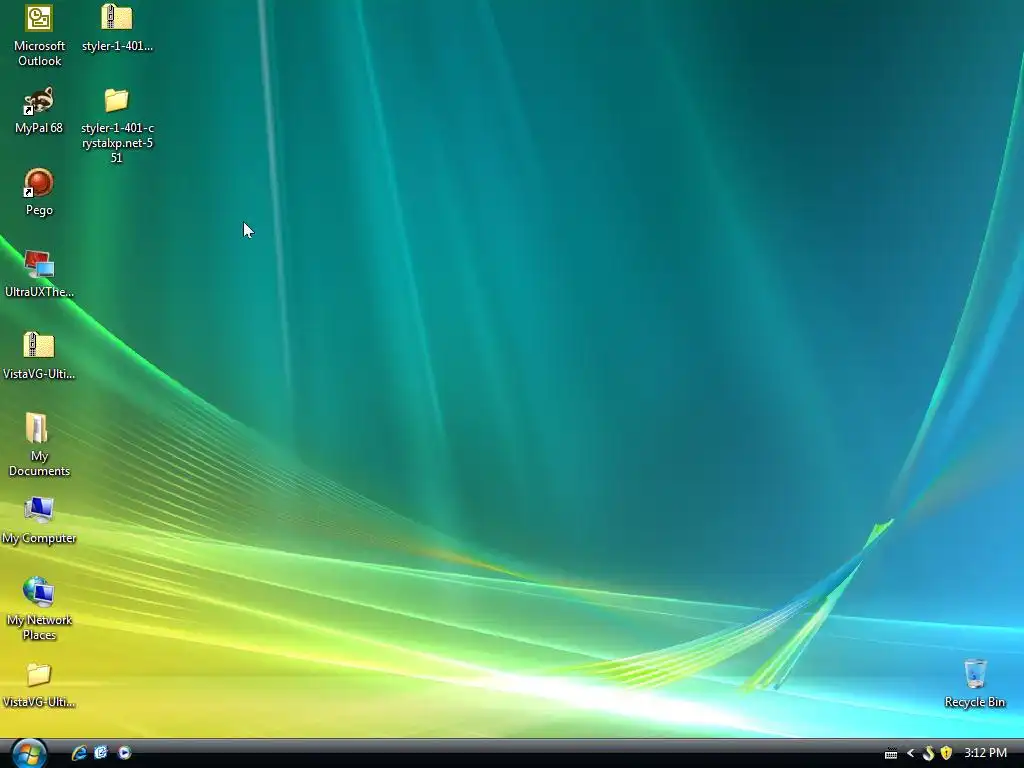The image size is (1024, 768).
Task: Click the 3:12 PM taskbar clock
Action: tap(985, 753)
